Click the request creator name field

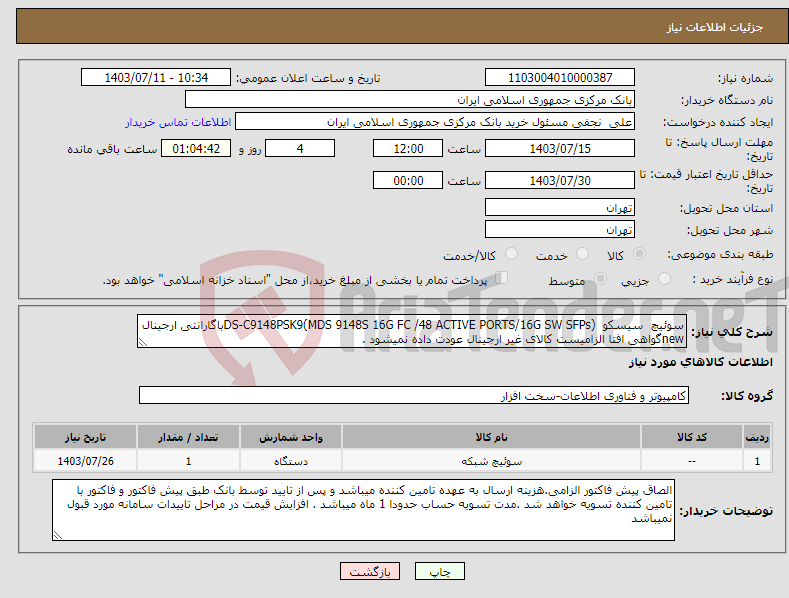click(435, 122)
